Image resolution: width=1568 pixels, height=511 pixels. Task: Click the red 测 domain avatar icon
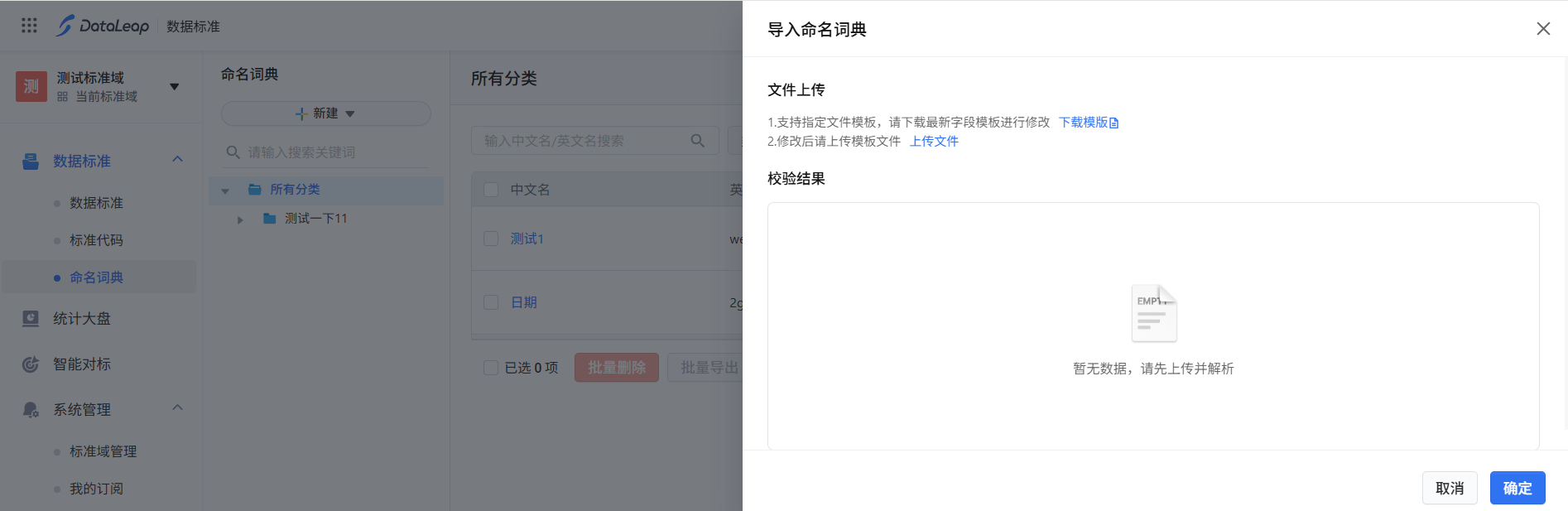(31, 86)
